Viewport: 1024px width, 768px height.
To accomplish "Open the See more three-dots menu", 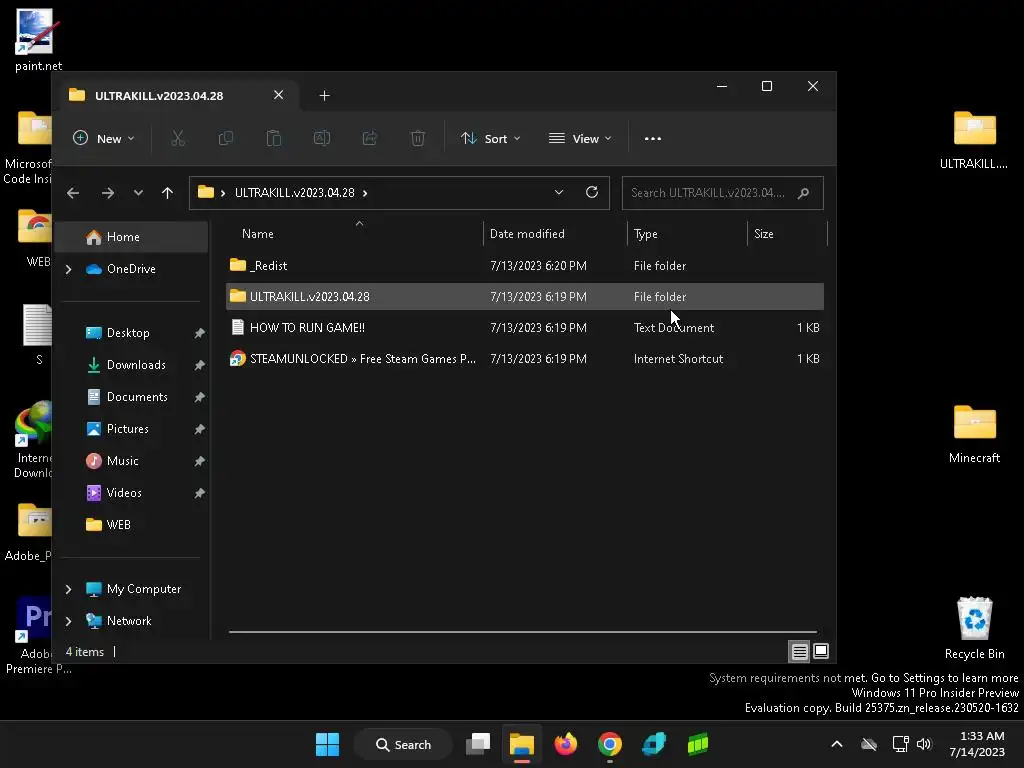I will (x=652, y=138).
